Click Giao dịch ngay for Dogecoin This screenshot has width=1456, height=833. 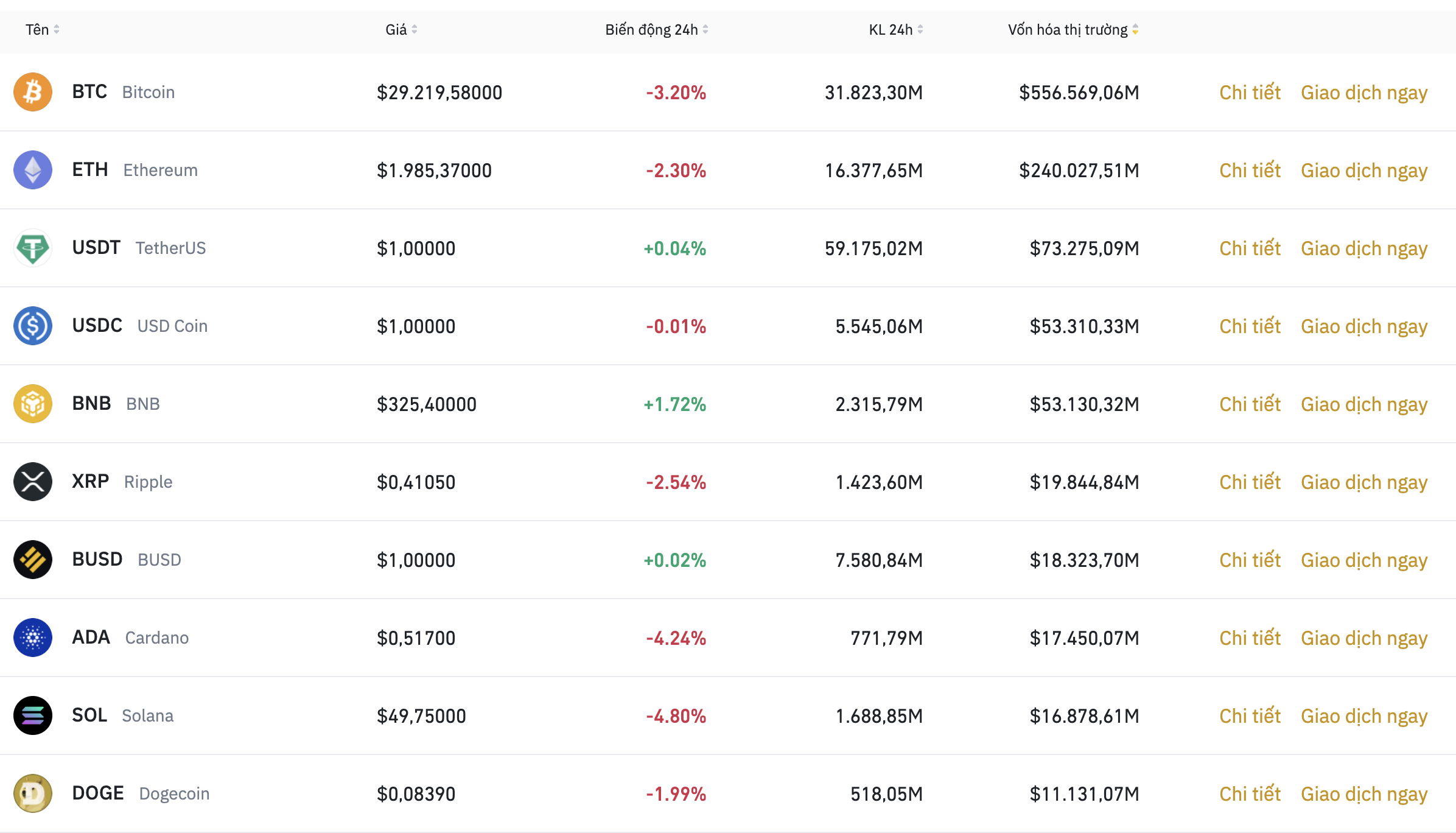[1363, 794]
